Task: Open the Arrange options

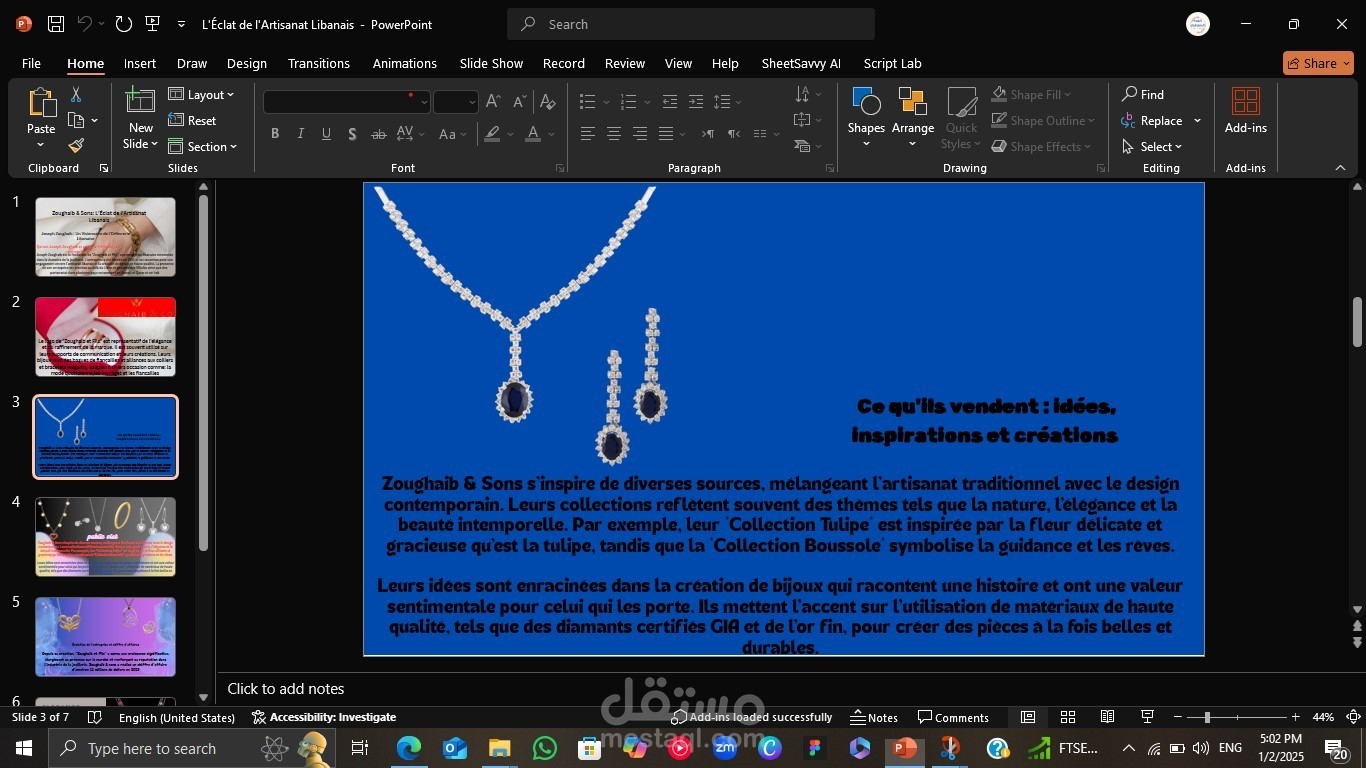Action: click(912, 118)
